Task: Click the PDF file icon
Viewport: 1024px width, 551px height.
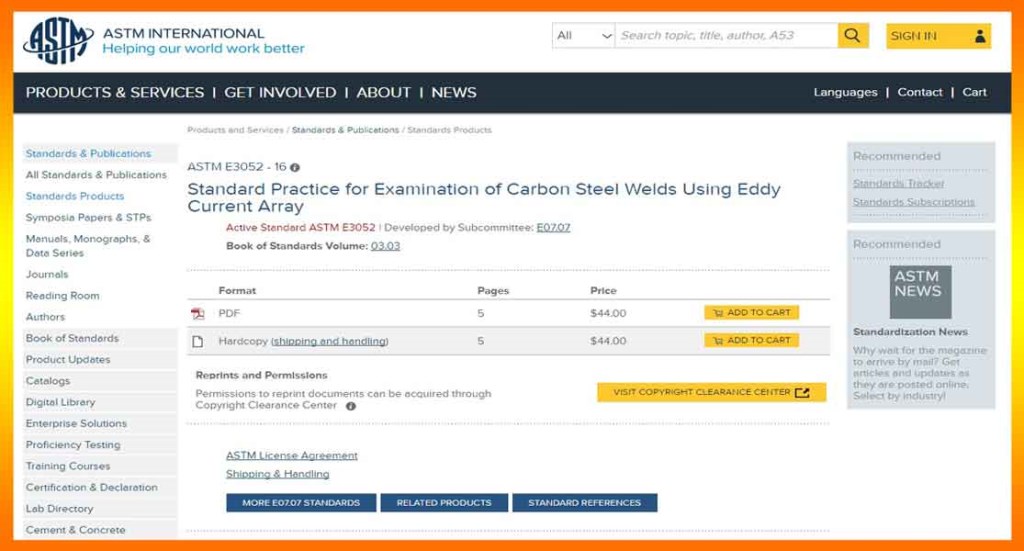Action: point(198,313)
